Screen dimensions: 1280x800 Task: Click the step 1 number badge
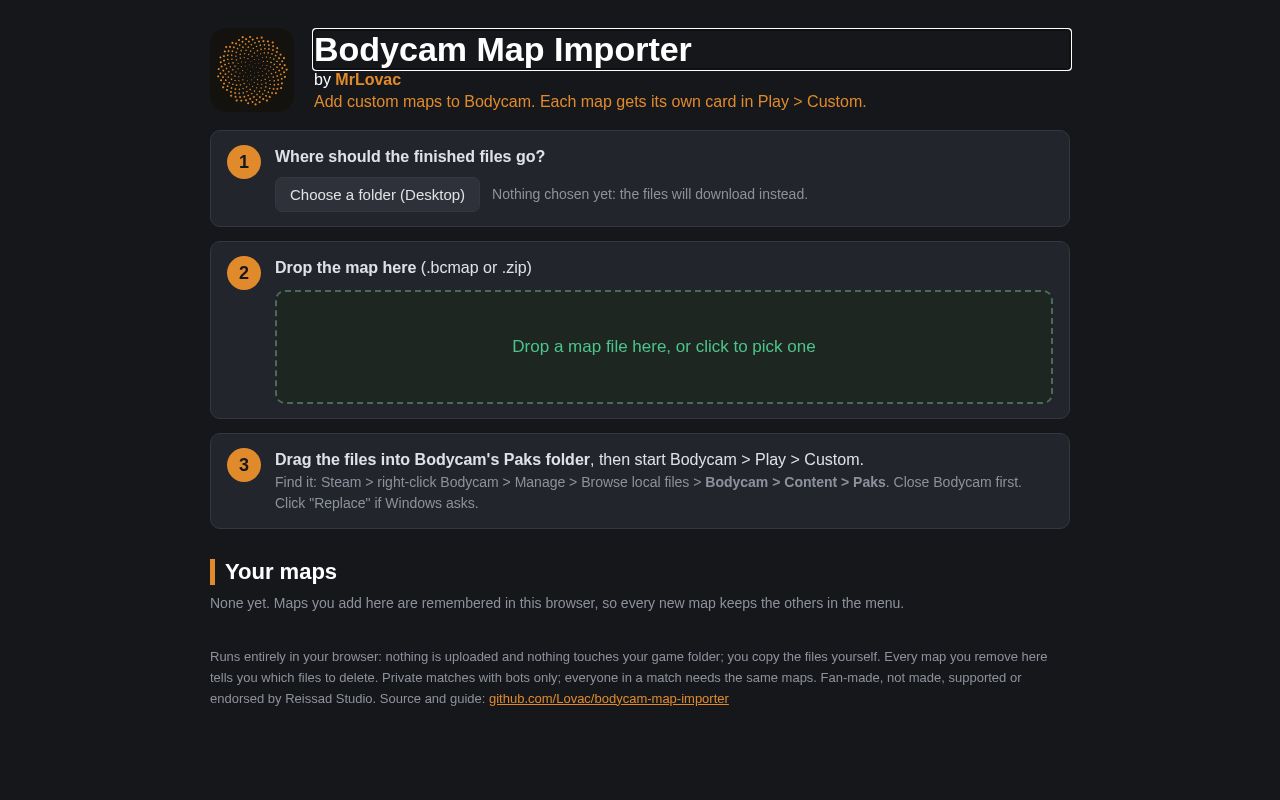pos(244,162)
